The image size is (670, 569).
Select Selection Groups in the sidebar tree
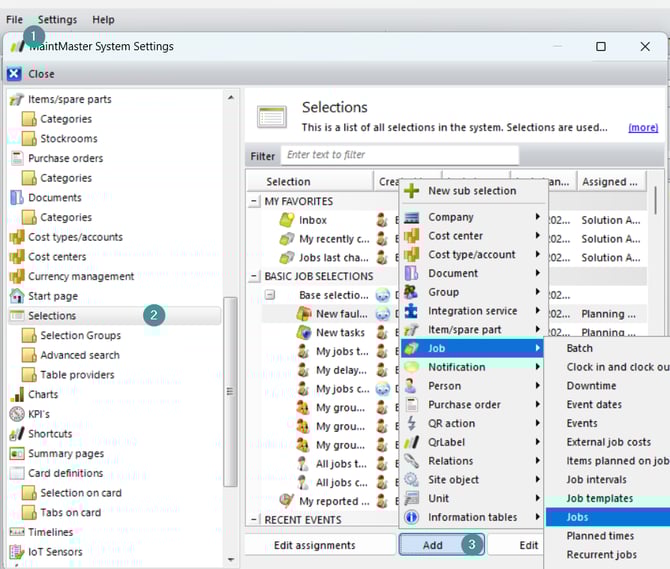(80, 335)
